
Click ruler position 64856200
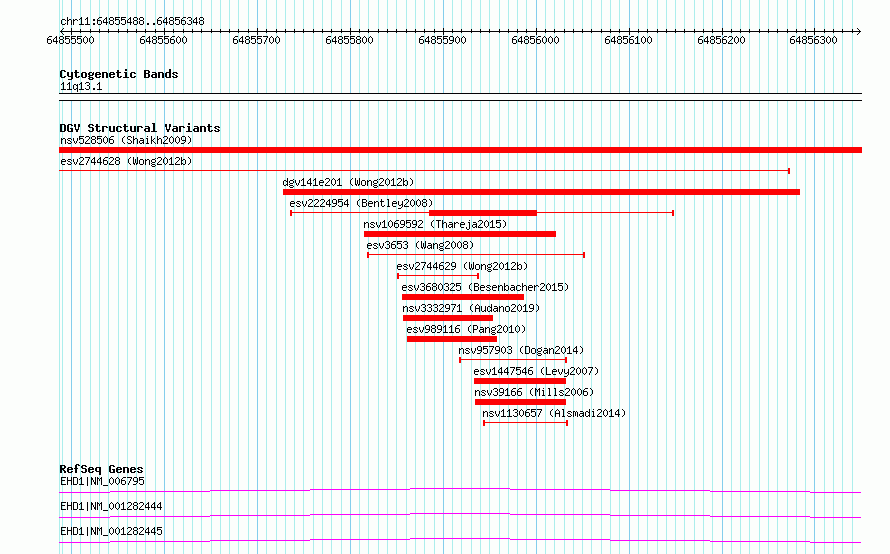[721, 40]
